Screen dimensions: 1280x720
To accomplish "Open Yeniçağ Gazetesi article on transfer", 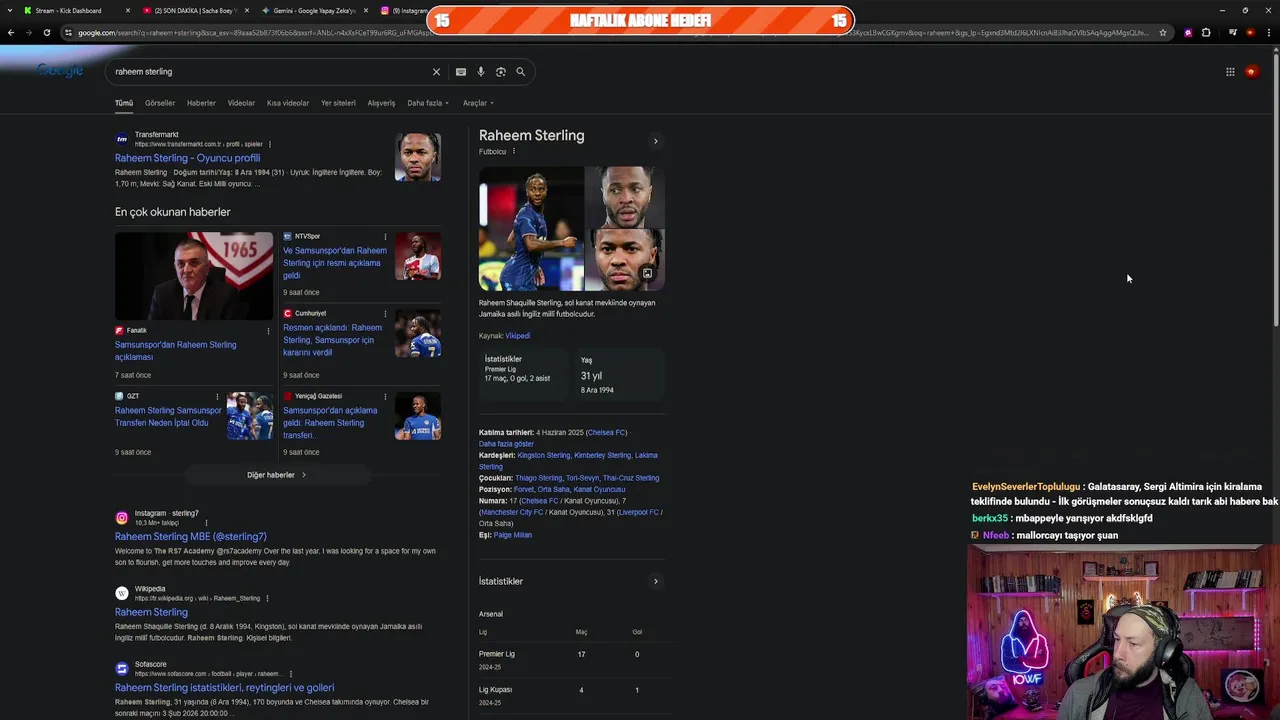I will coord(330,423).
